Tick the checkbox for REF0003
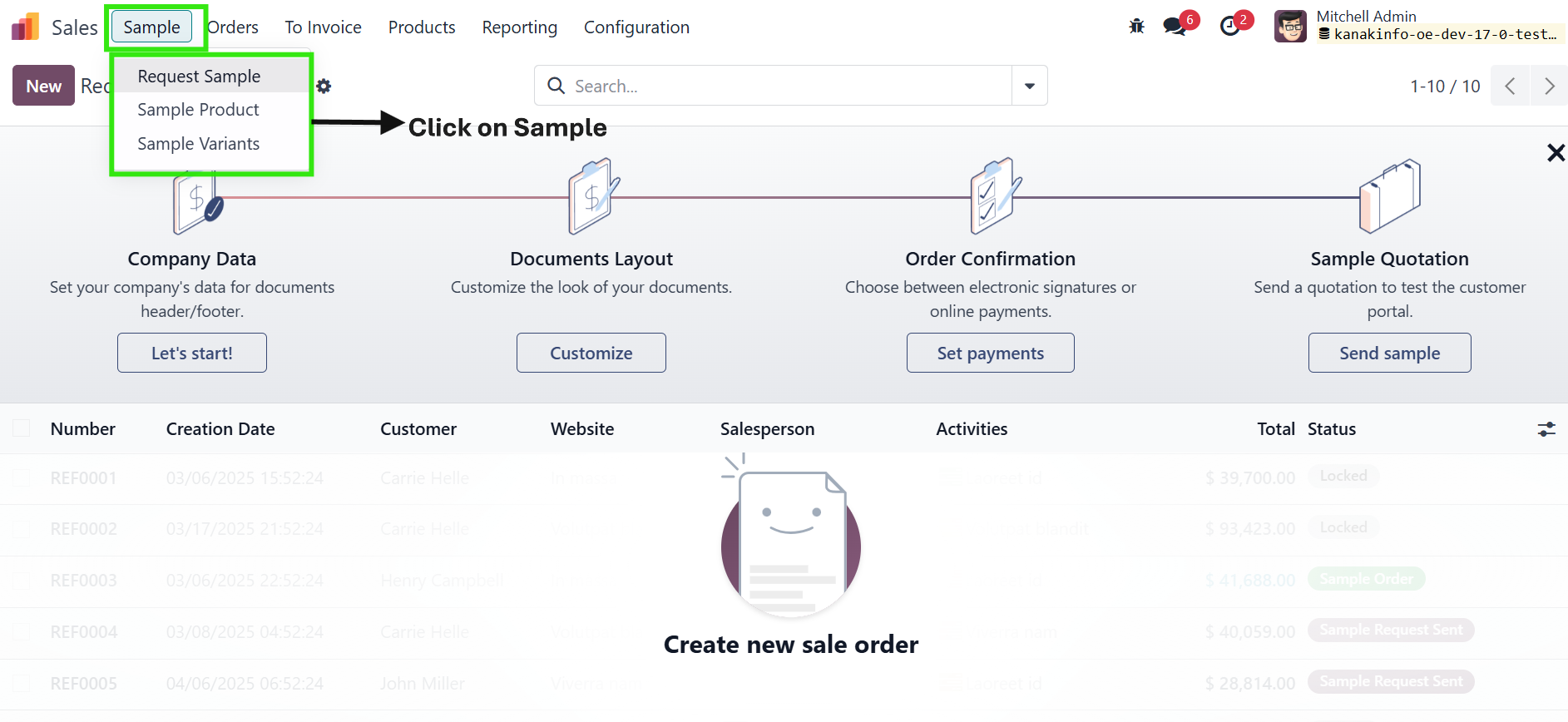This screenshot has width=1568, height=722. click(22, 581)
